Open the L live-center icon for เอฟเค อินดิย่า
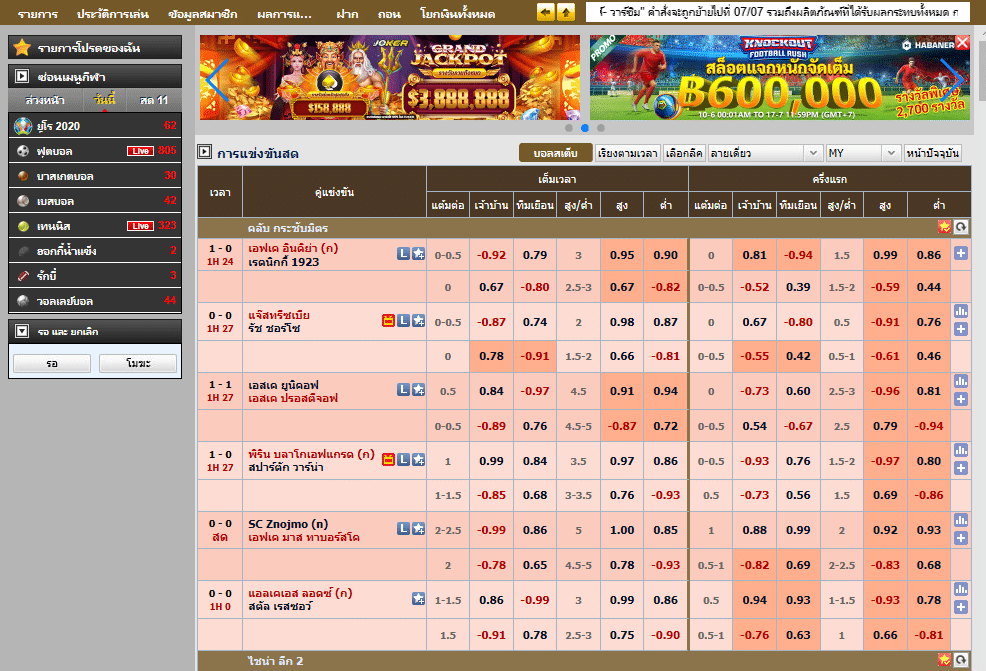The height and width of the screenshot is (671, 986). click(x=403, y=253)
